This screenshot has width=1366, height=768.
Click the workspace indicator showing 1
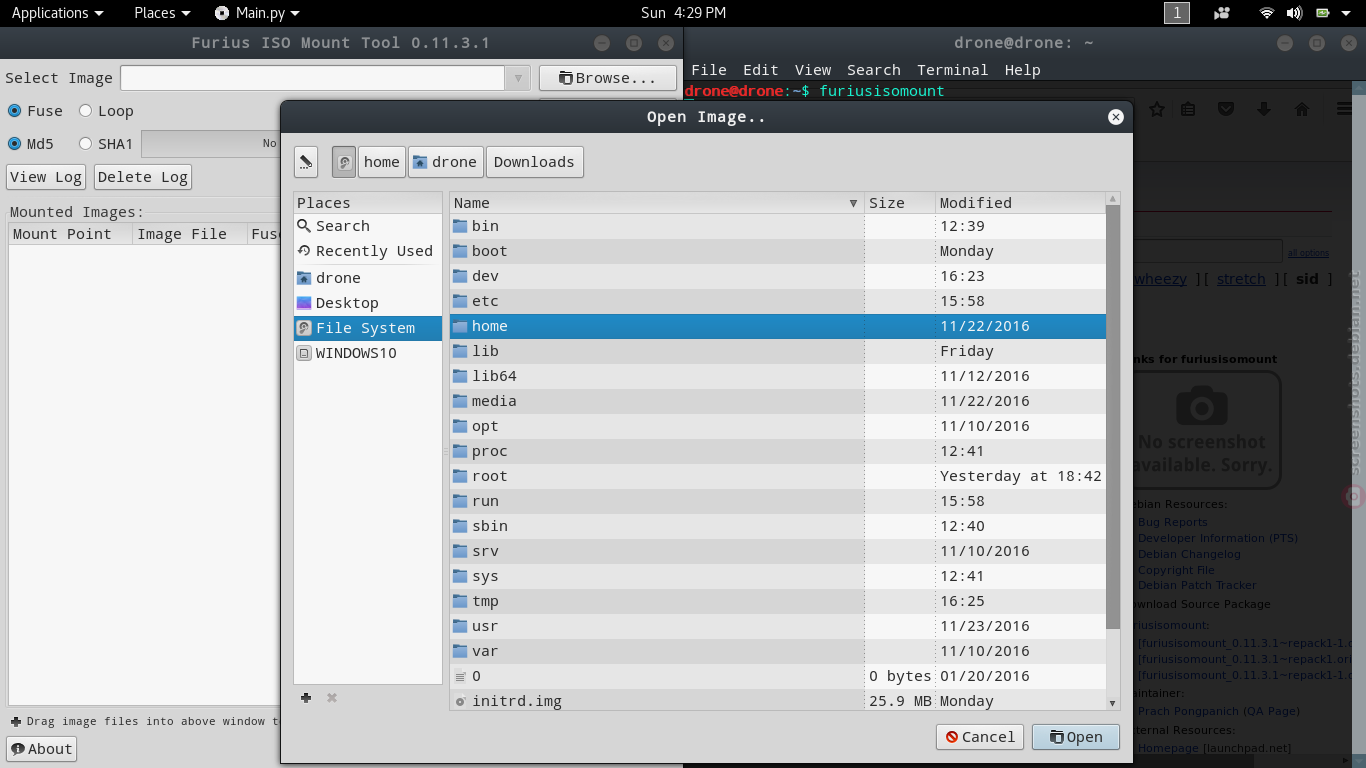[1177, 13]
